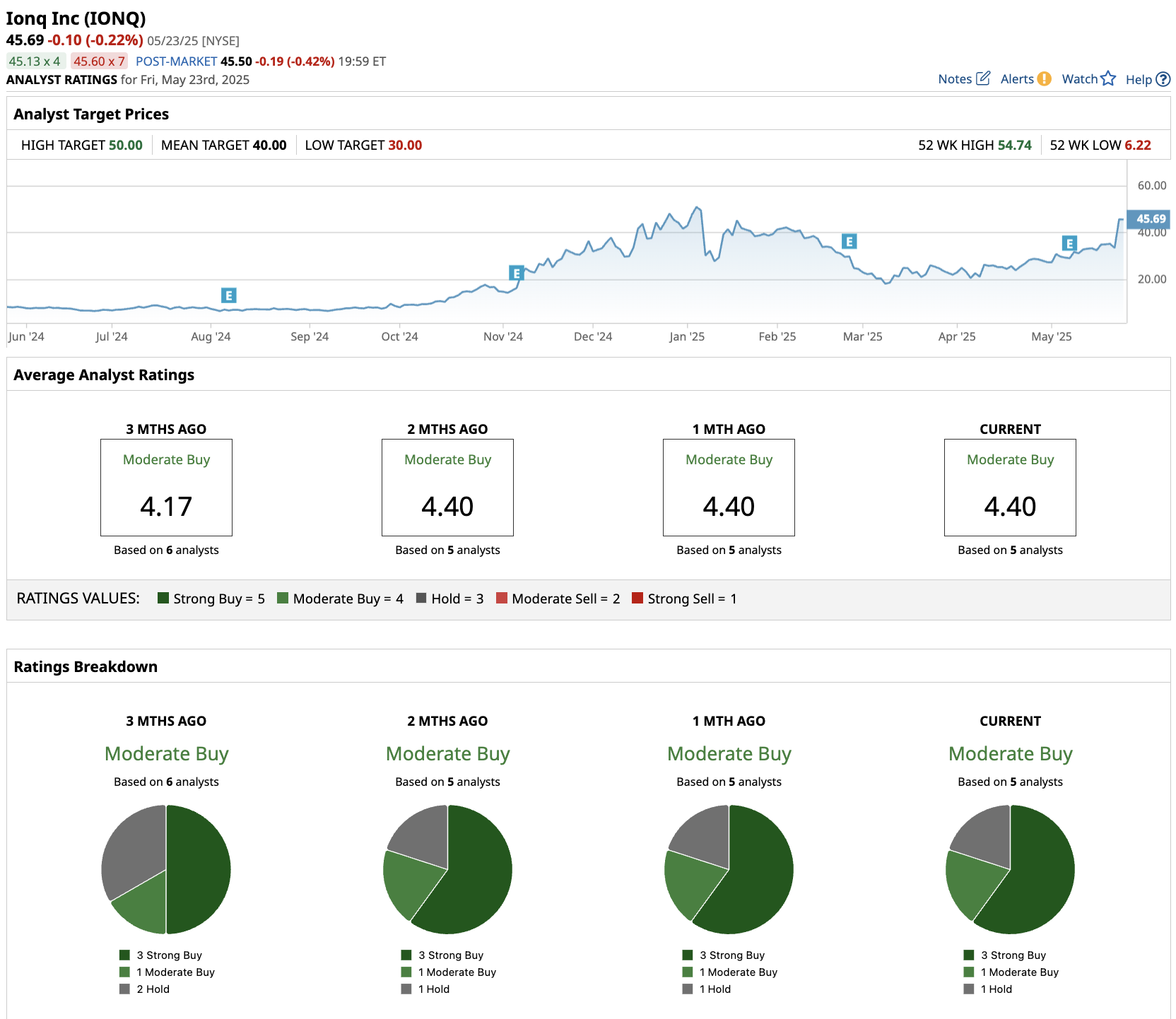Screen dimensions: 1176x1019
Task: Click 1 Hold legend under 2 MTHS AGO
Action: click(425, 989)
